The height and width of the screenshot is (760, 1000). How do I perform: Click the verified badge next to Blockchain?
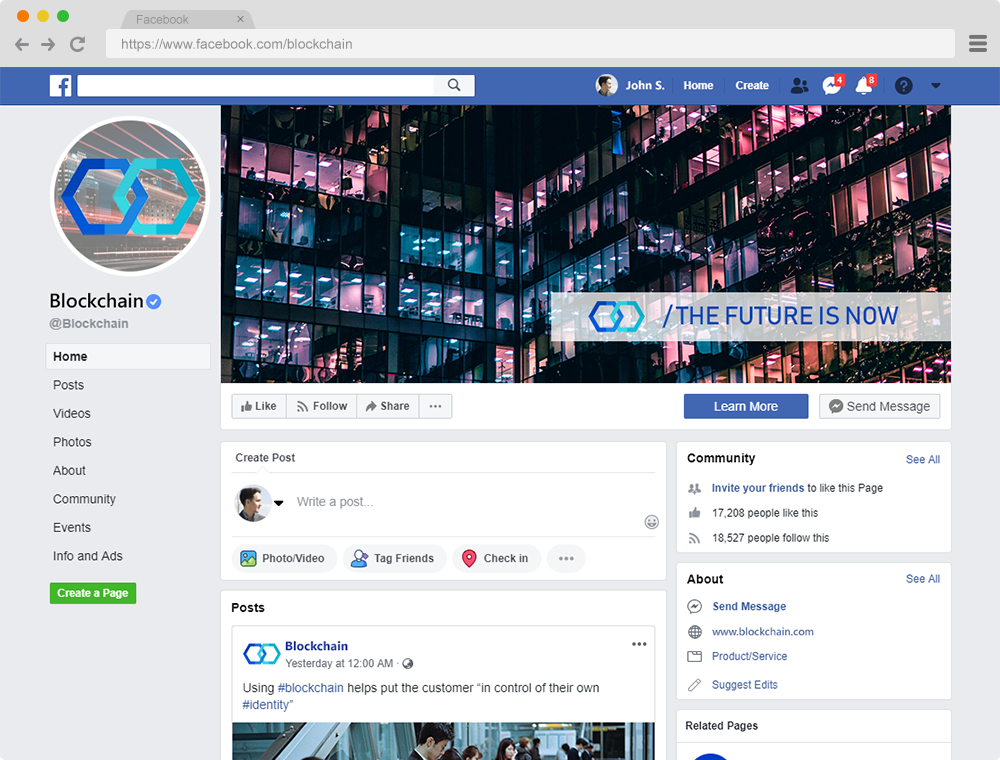pos(154,302)
